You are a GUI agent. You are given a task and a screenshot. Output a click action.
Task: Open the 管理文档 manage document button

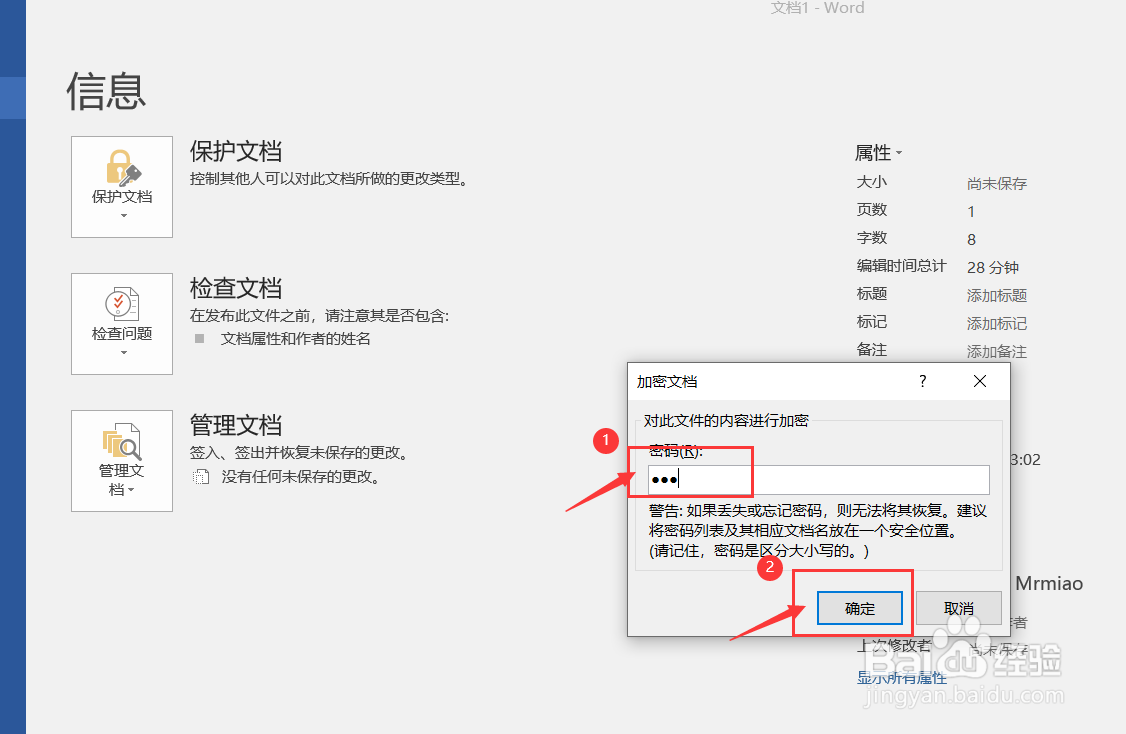coord(122,461)
